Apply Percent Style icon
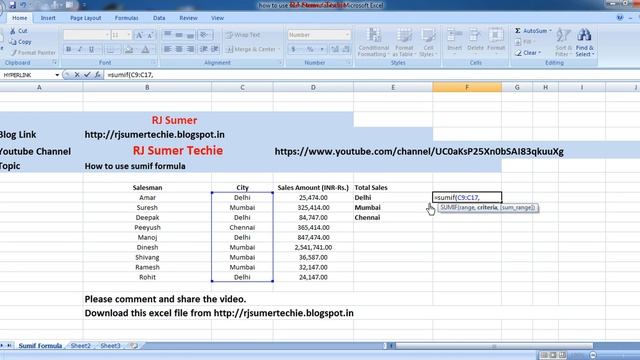 point(310,49)
